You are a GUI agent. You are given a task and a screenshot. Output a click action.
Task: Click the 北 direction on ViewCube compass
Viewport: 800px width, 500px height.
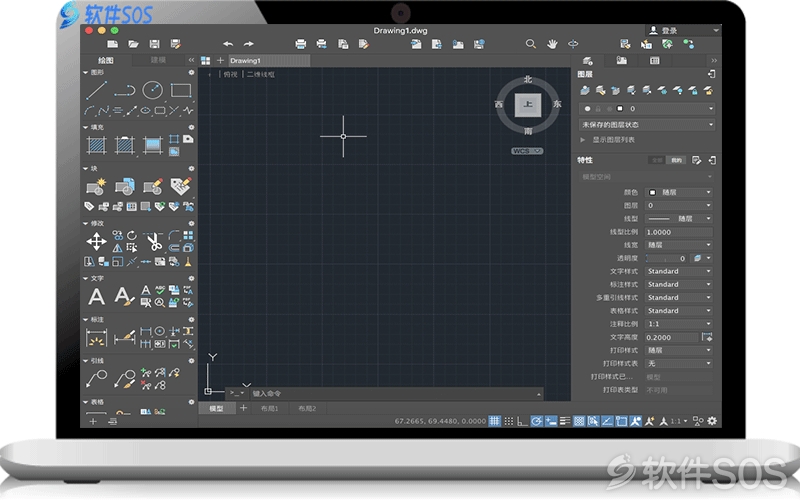(x=528, y=79)
